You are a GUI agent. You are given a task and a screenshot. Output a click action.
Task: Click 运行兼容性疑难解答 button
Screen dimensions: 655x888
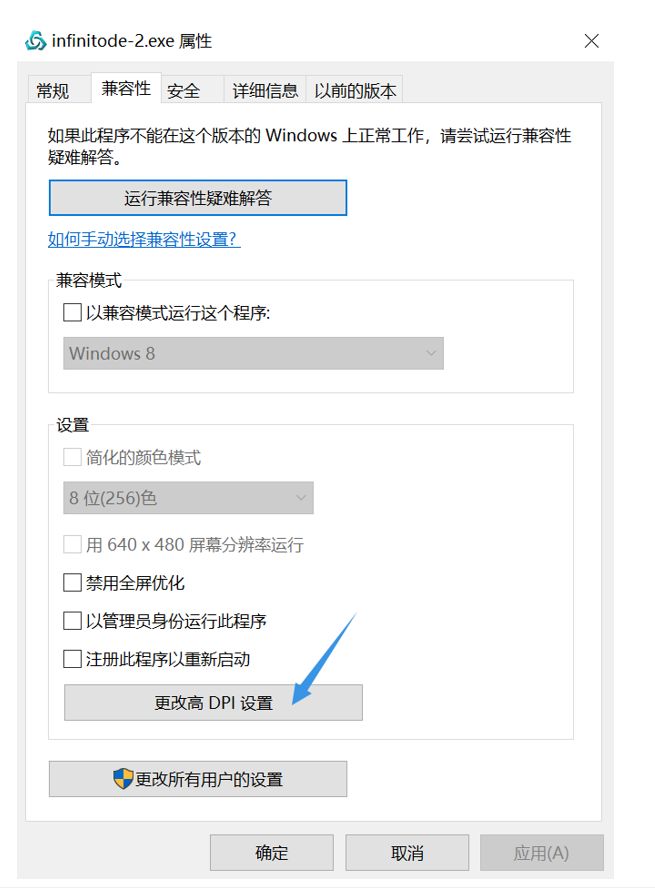click(x=197, y=198)
